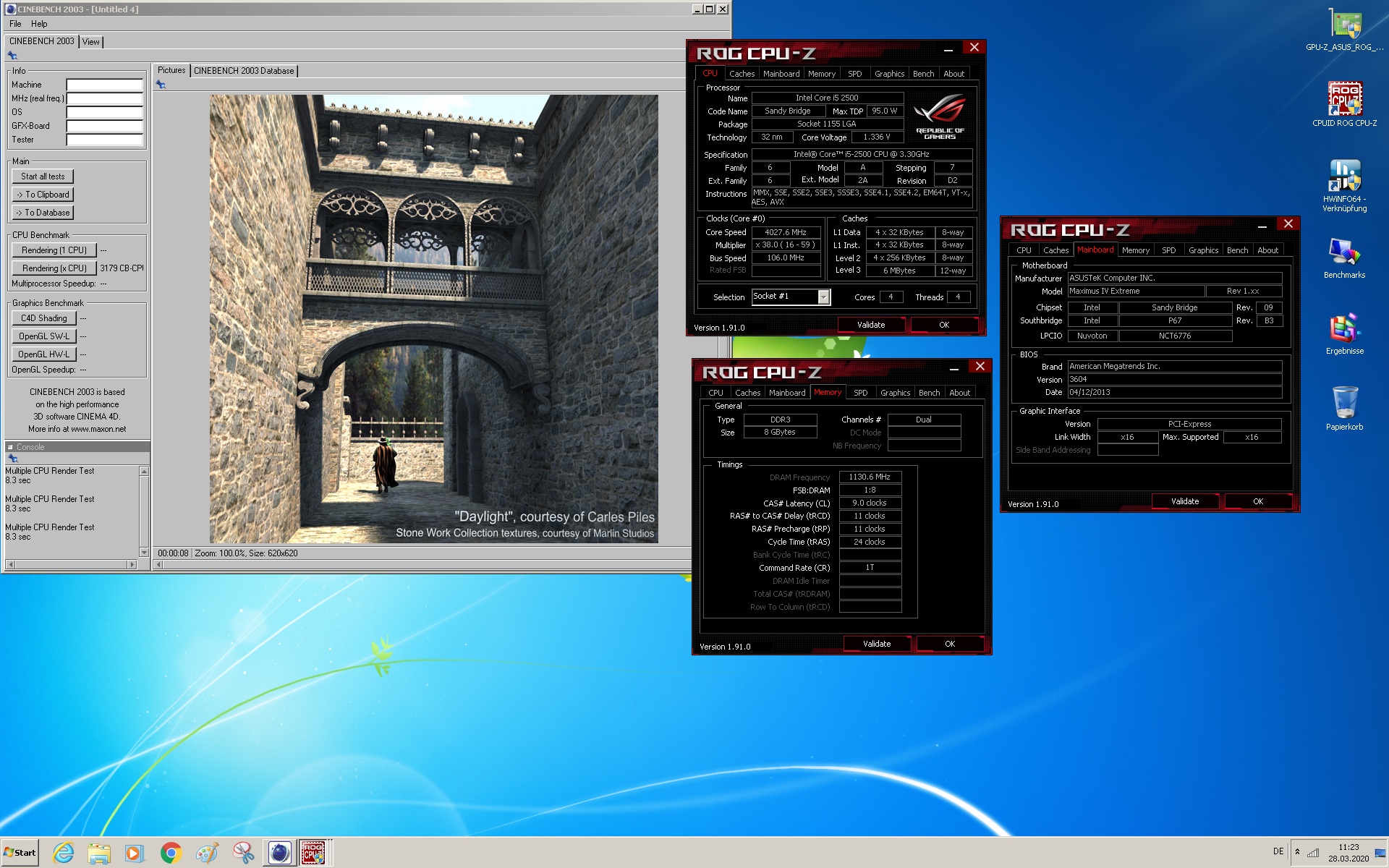Image resolution: width=1389 pixels, height=868 pixels.
Task: Click Start all tests button
Action: click(x=43, y=176)
